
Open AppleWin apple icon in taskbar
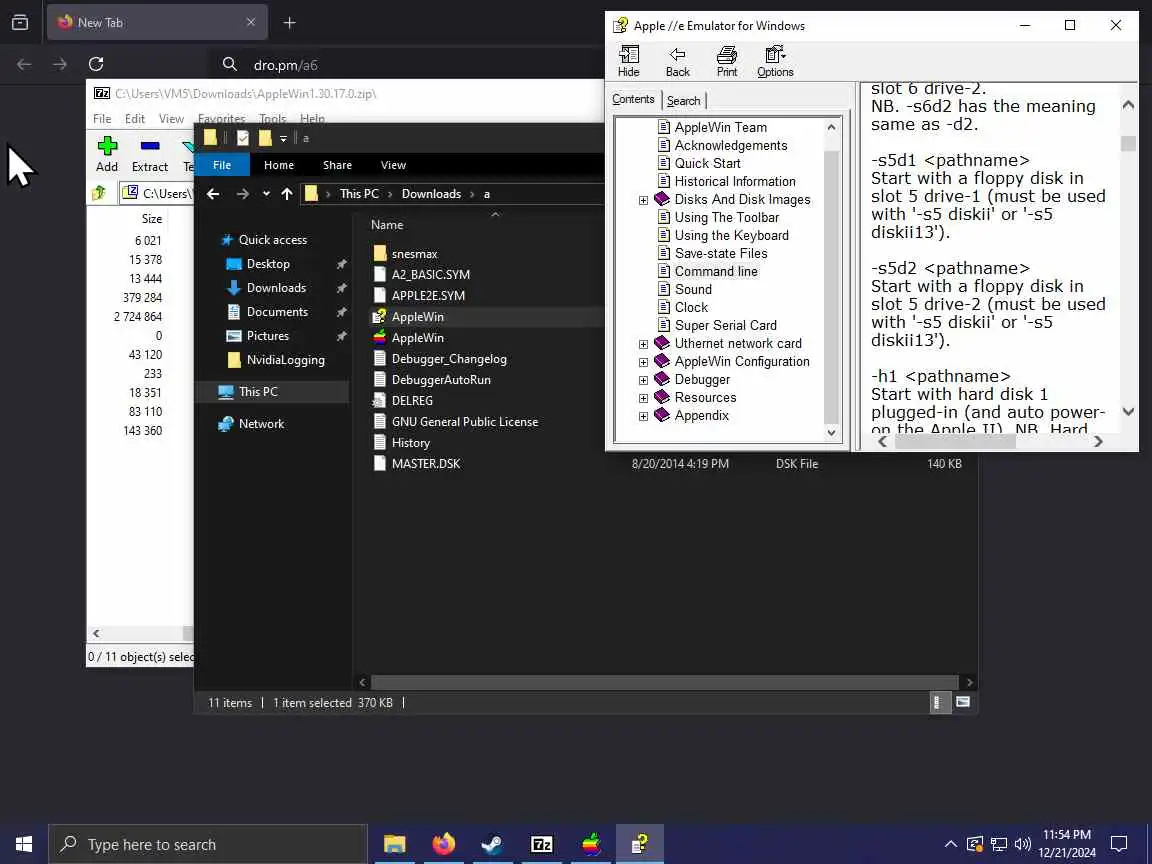coord(591,844)
